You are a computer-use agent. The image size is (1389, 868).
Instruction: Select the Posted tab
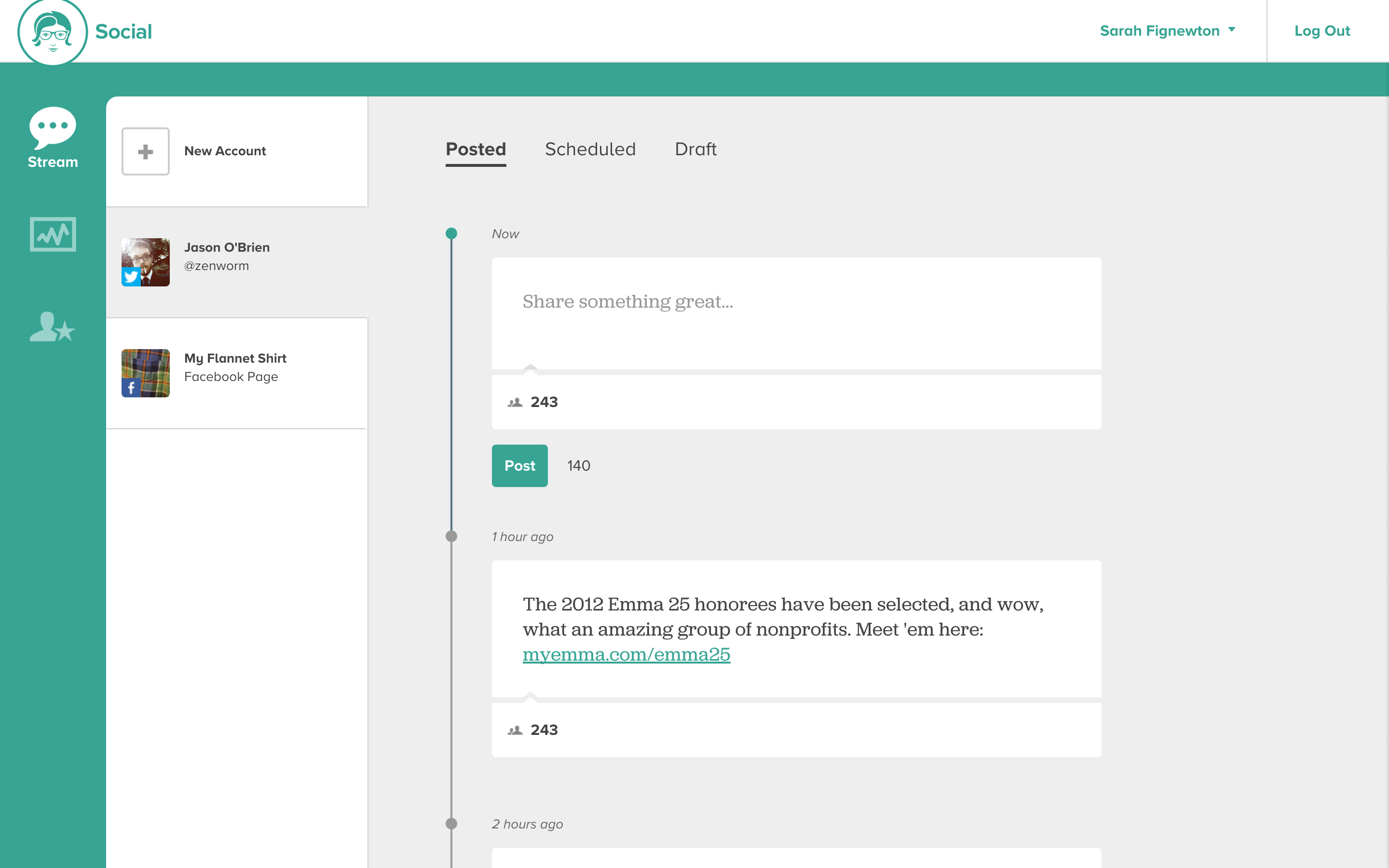pos(476,149)
